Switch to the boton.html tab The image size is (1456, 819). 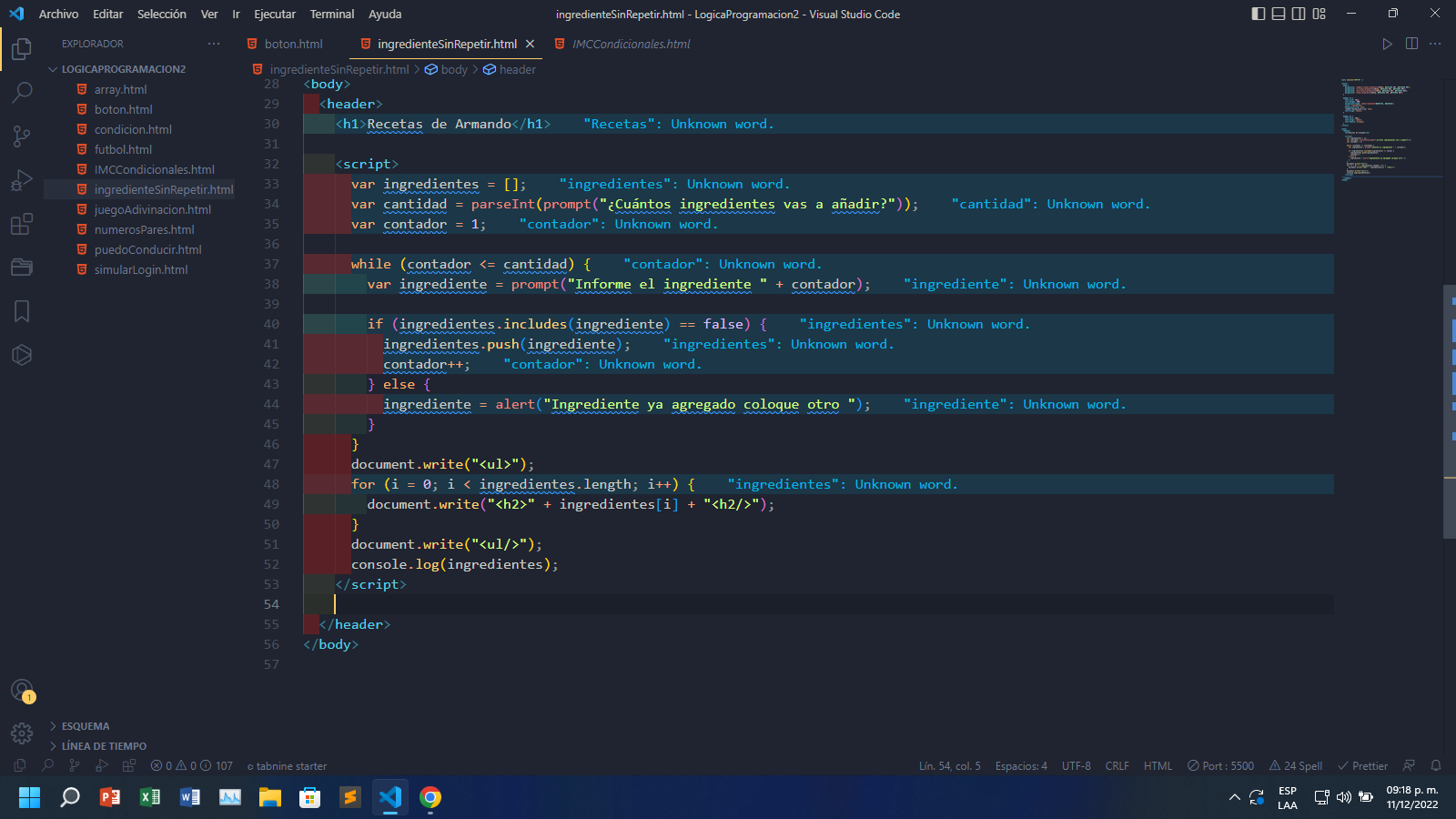[x=293, y=44]
